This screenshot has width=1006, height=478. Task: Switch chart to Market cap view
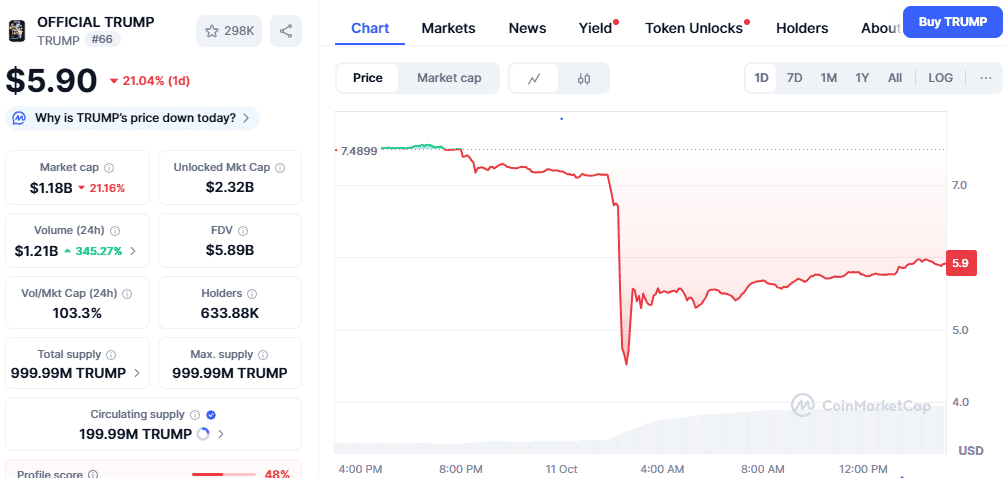click(x=449, y=78)
